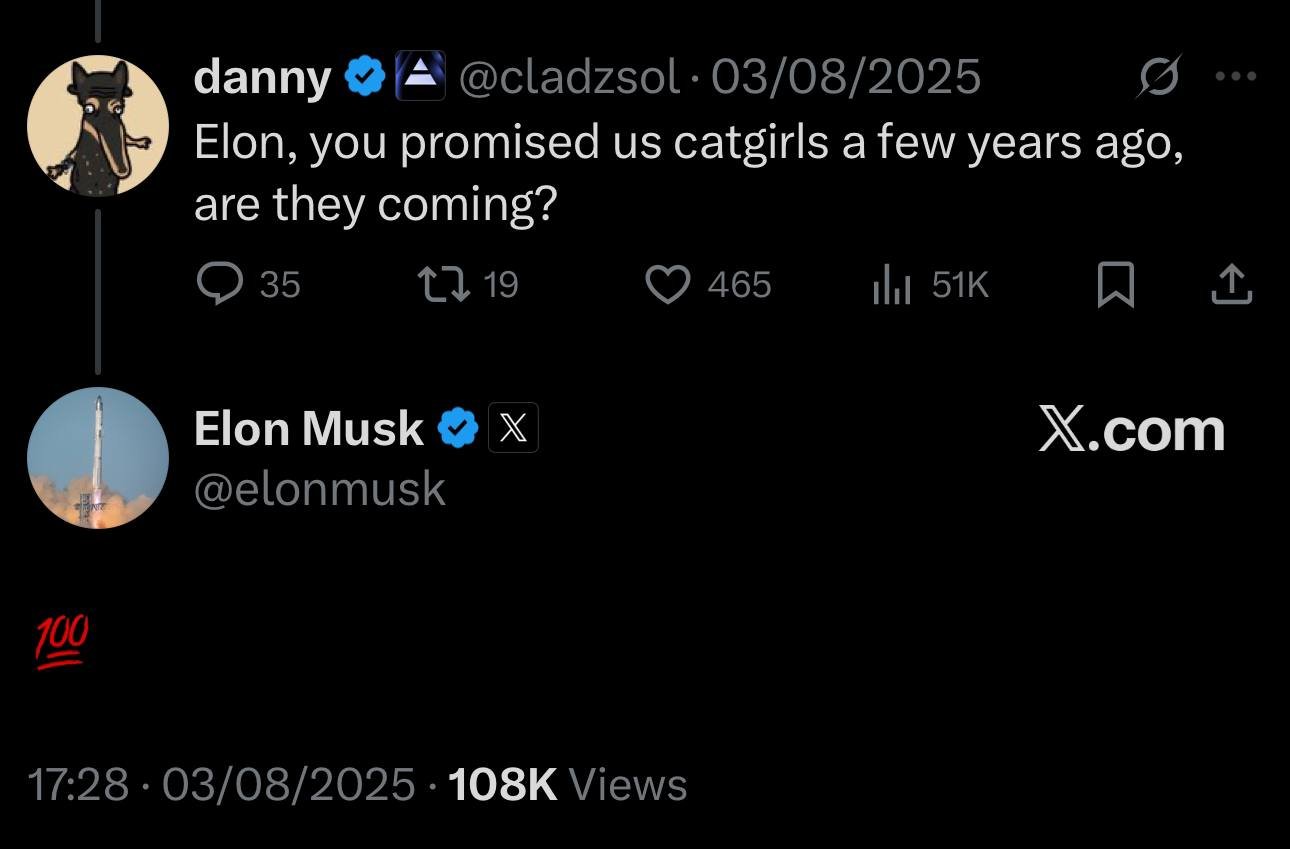Open danny's profile picture
This screenshot has height=849, width=1290.
point(97,125)
